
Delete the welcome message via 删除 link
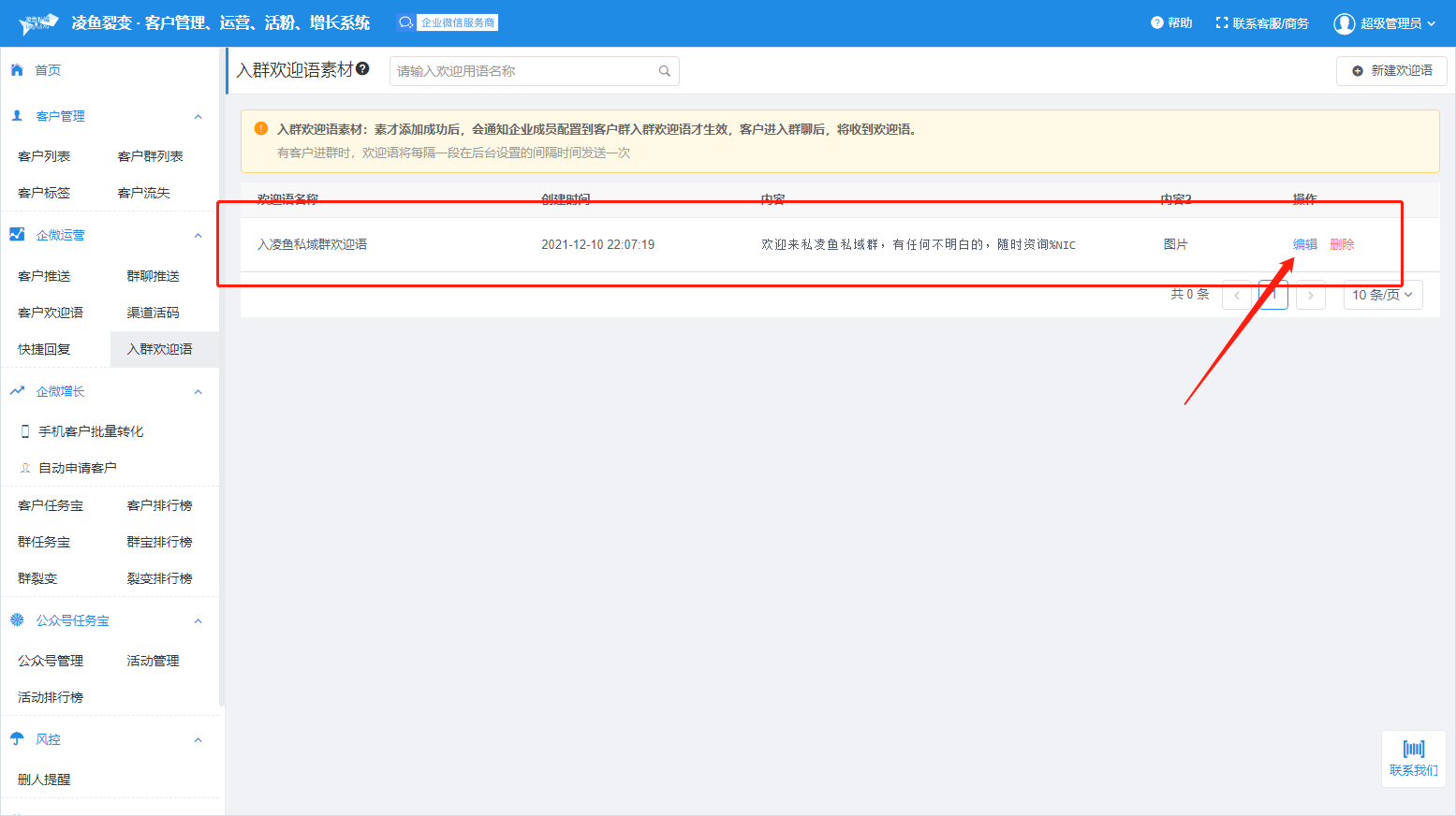tap(1342, 244)
